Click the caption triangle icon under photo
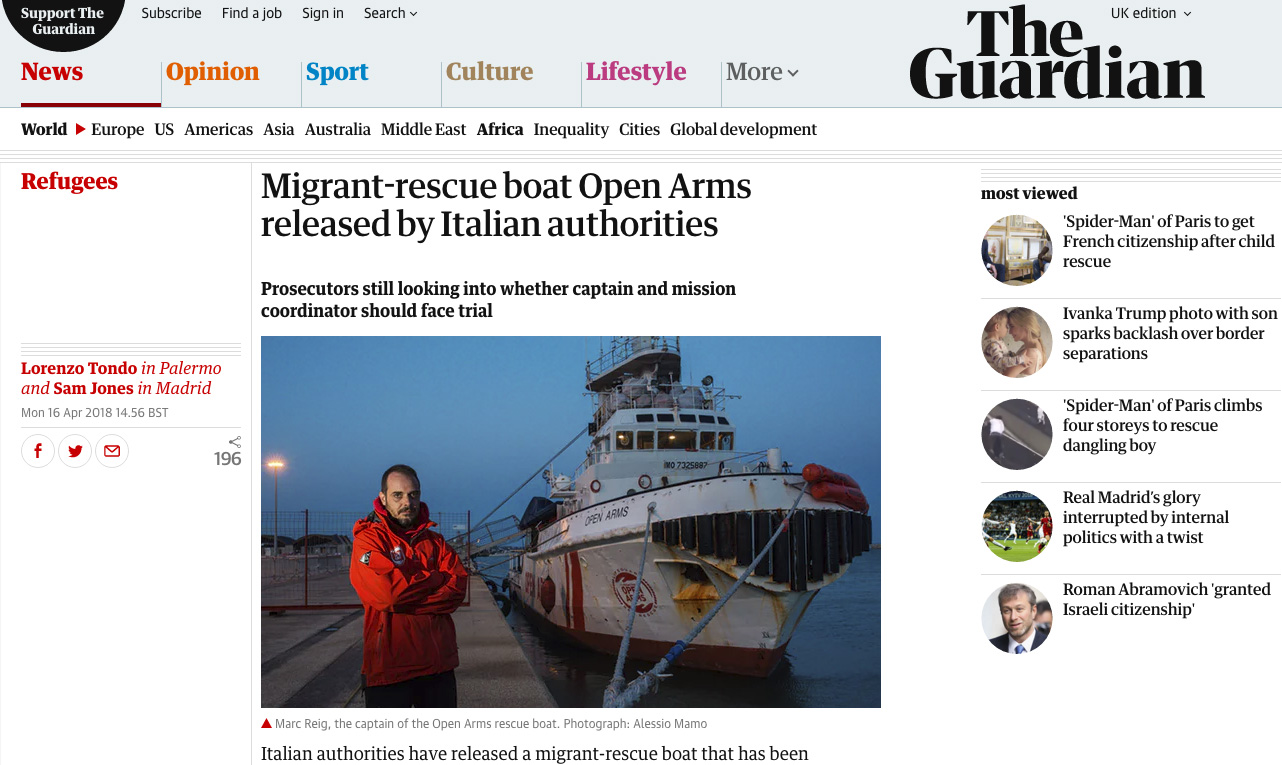Image resolution: width=1282 pixels, height=765 pixels. [266, 723]
